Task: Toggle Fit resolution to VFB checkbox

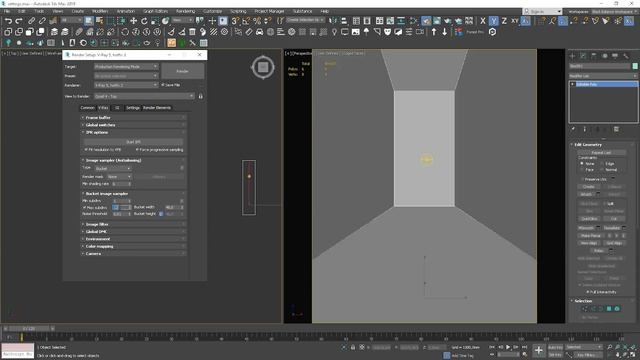Action: click(x=86, y=150)
